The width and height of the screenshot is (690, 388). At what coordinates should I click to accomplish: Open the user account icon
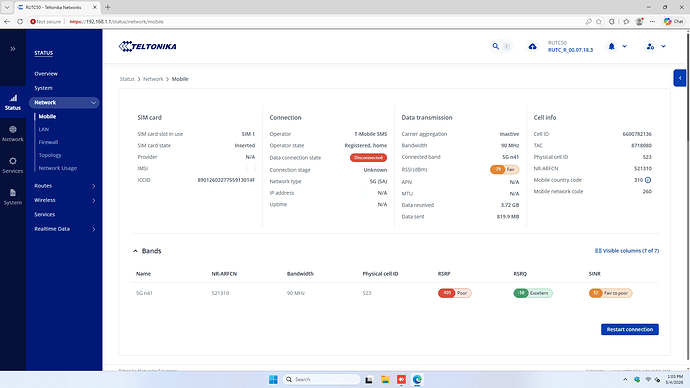650,46
